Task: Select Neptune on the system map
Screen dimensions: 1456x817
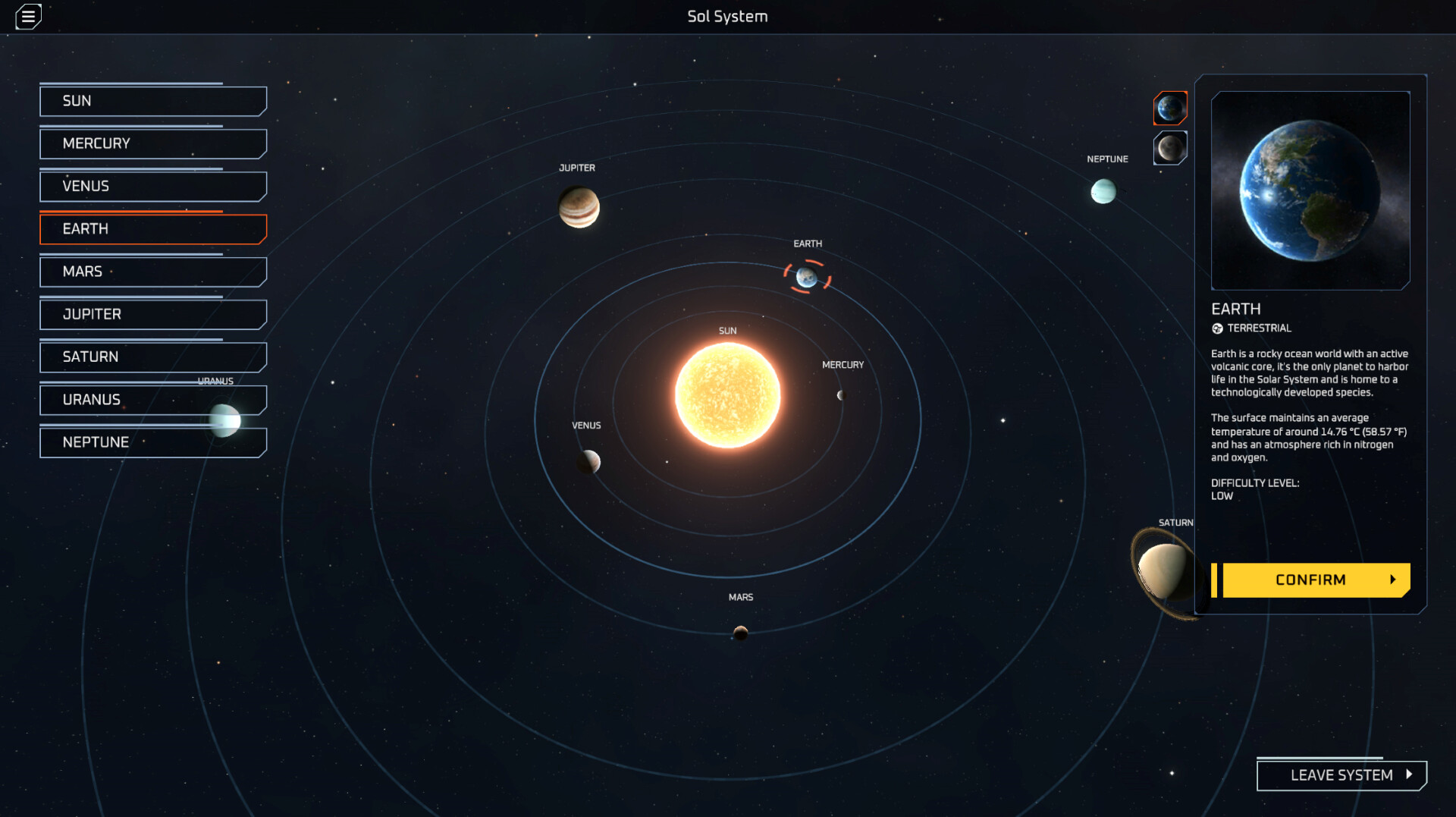Action: tap(1104, 191)
